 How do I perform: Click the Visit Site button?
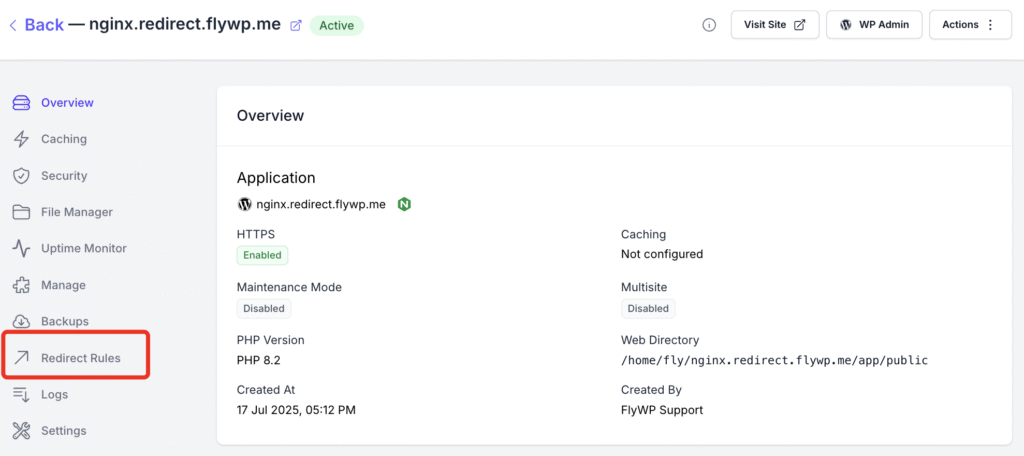click(x=775, y=25)
